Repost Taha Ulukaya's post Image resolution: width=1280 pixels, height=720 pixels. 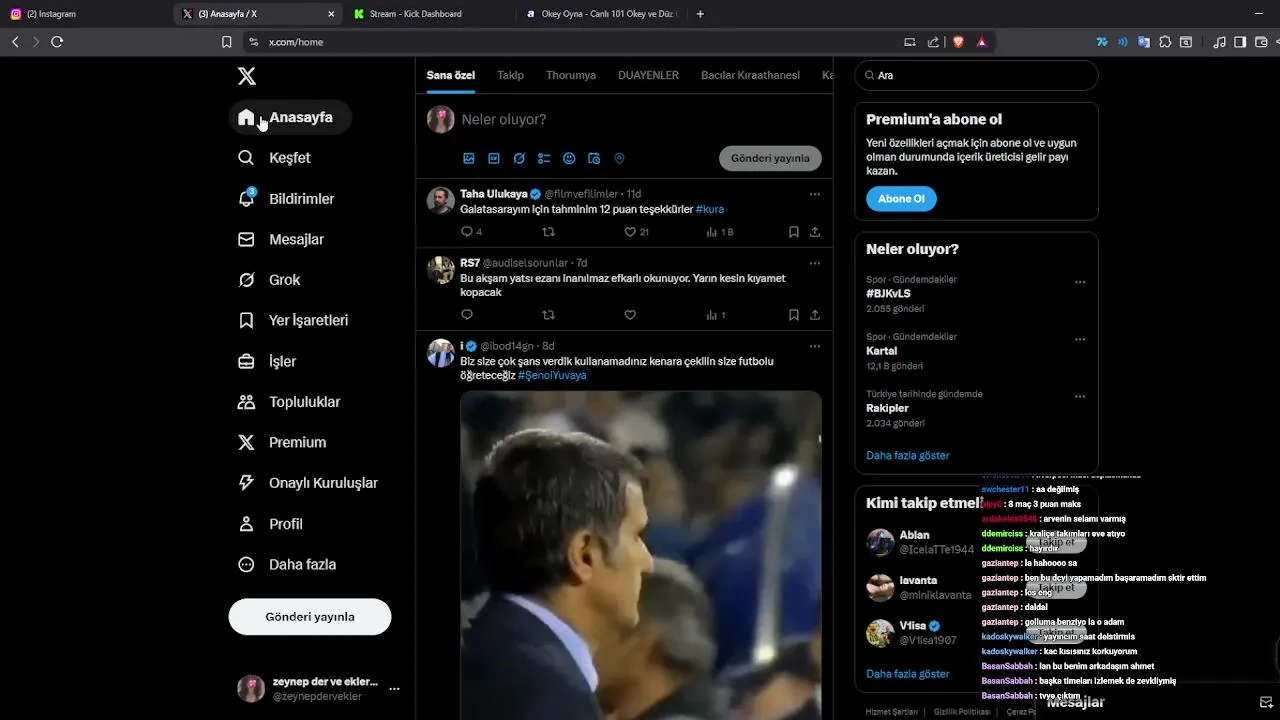[x=548, y=232]
